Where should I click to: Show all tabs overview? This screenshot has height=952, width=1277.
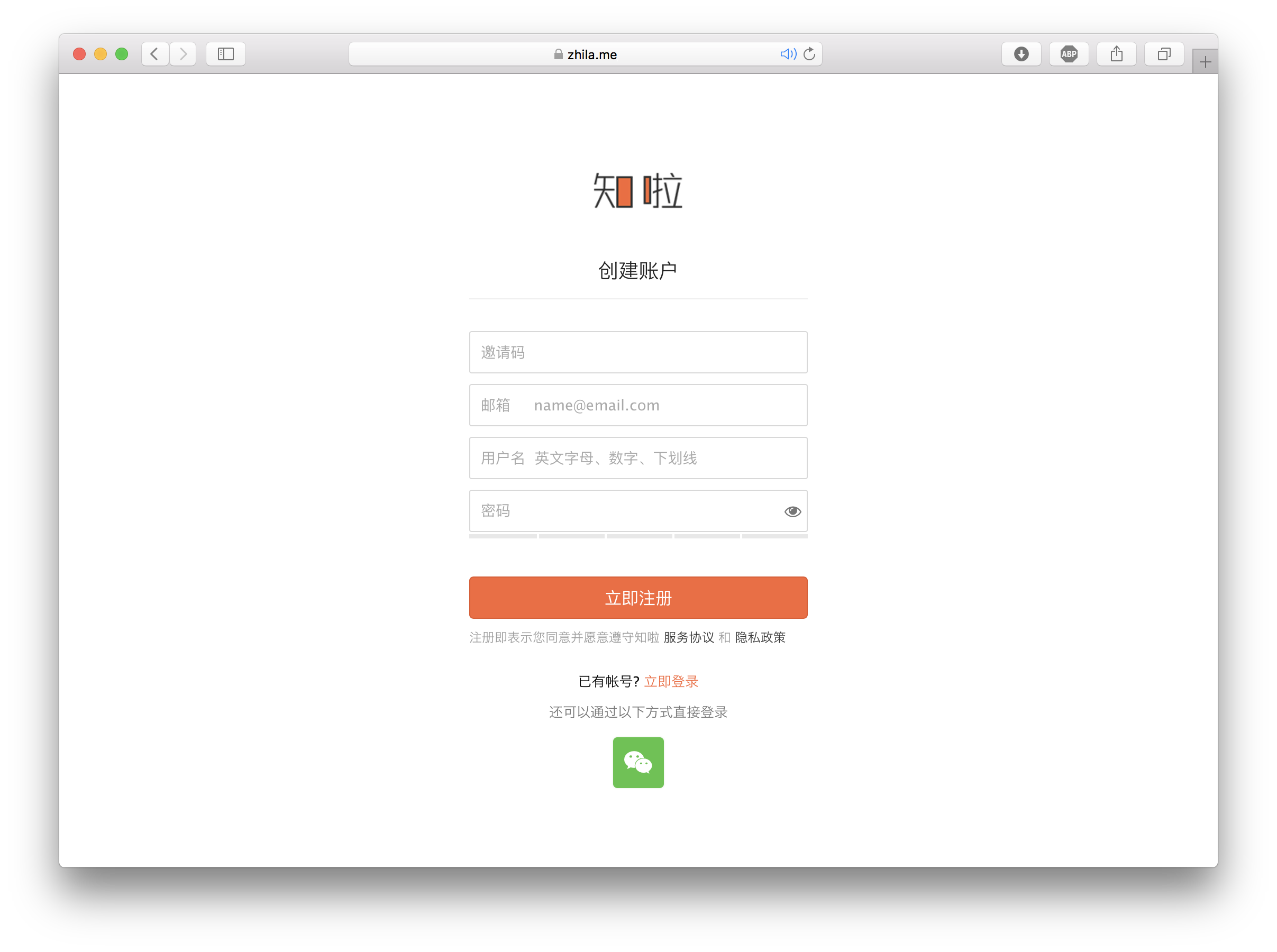1164,54
